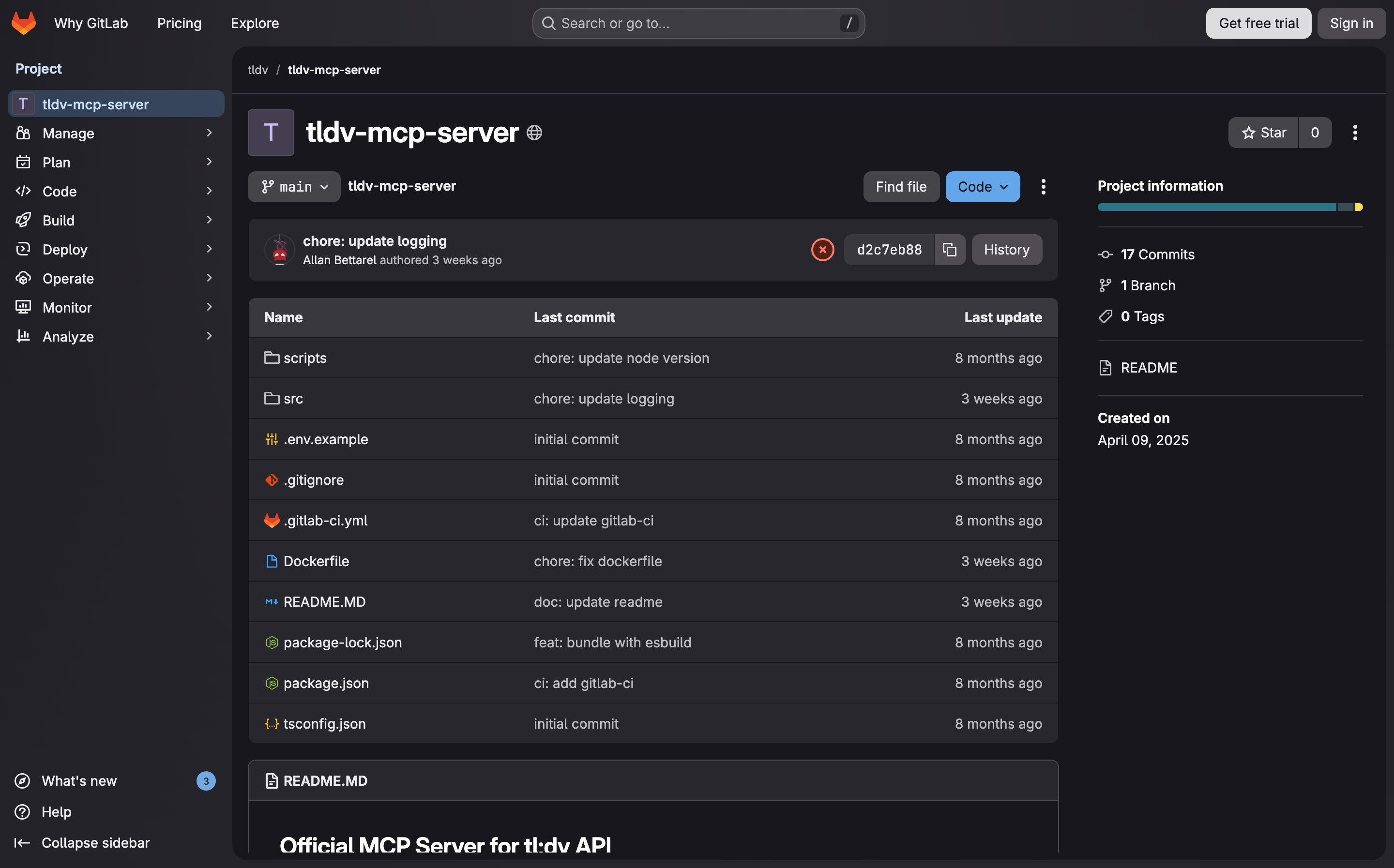Open the Help question mark icon
Screen dimensions: 1394x868
[x=22, y=812]
